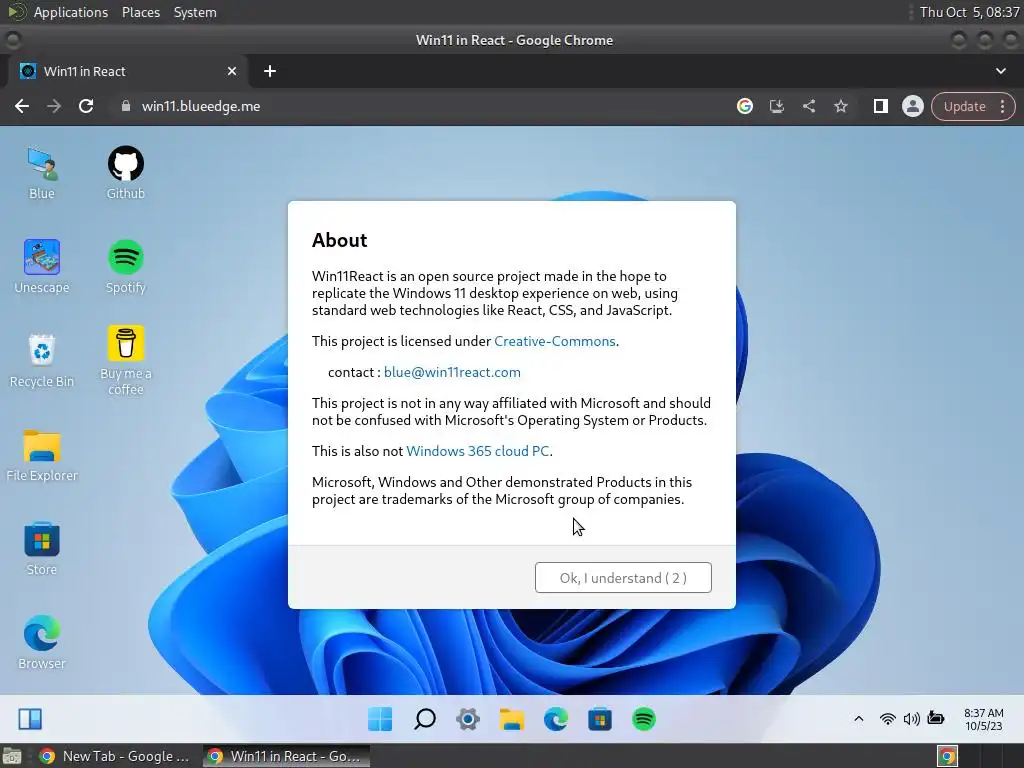Click the Wi-Fi tray icon

(x=887, y=719)
